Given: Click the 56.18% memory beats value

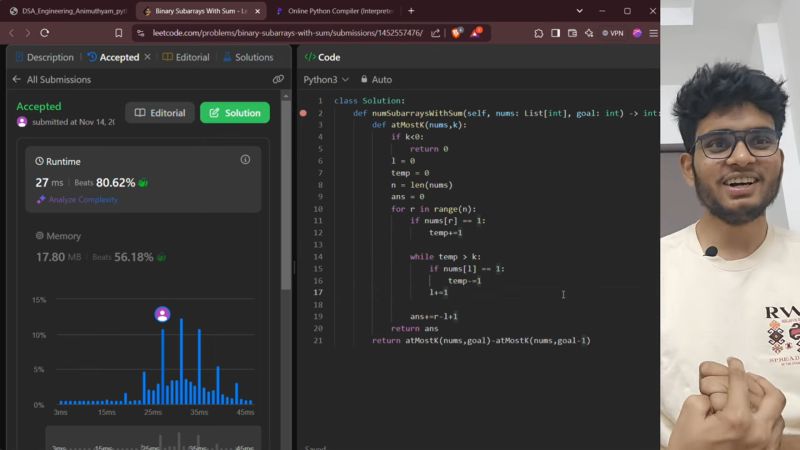Looking at the screenshot, I should (x=134, y=257).
